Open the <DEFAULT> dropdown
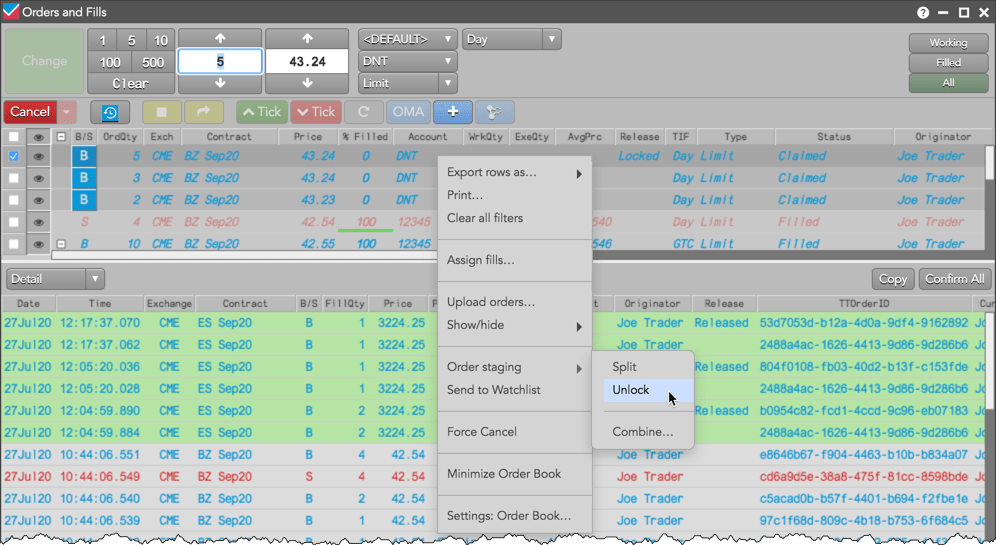The height and width of the screenshot is (545, 996). click(x=407, y=39)
